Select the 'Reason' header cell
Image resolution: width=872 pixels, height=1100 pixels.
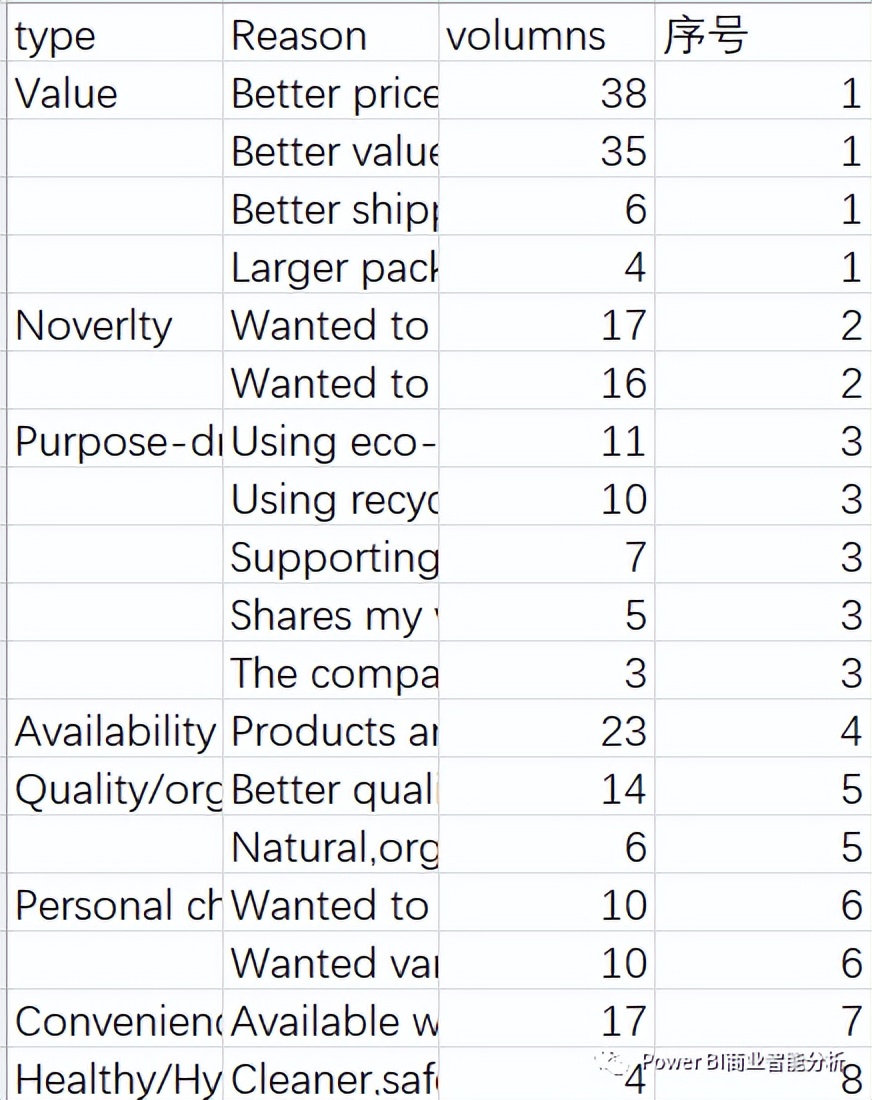[331, 33]
